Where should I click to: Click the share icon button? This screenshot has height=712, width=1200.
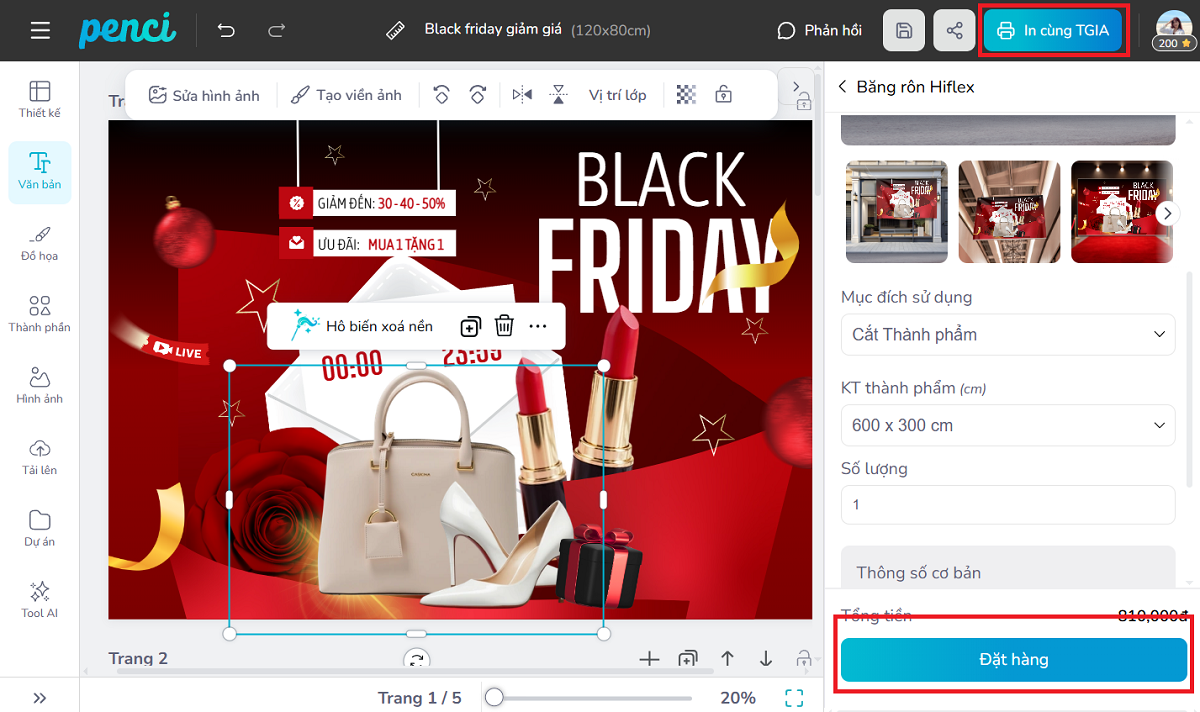click(x=954, y=31)
